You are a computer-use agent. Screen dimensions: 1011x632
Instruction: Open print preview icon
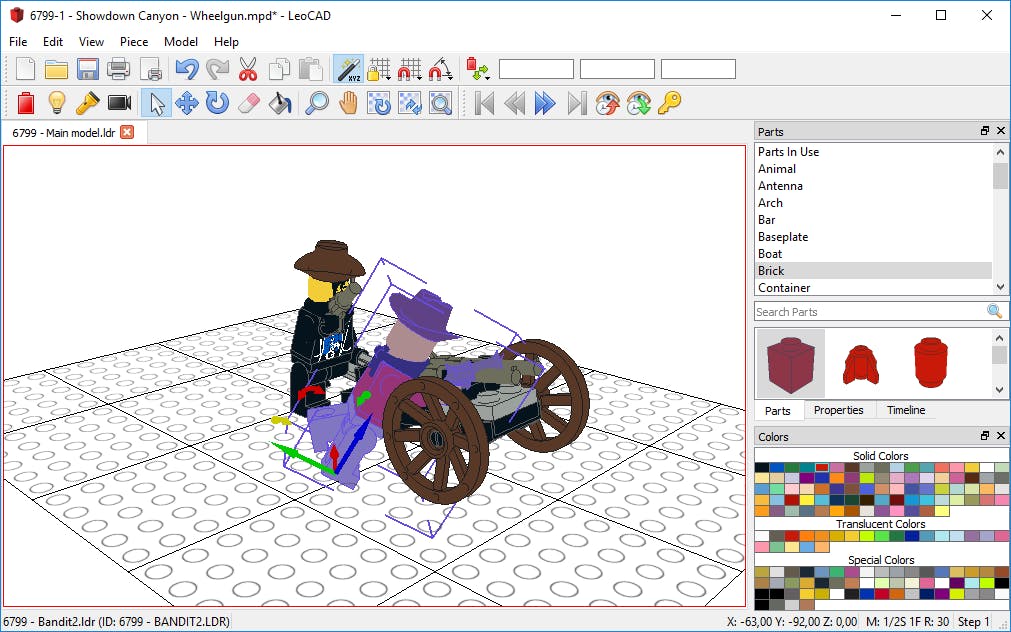pos(150,69)
